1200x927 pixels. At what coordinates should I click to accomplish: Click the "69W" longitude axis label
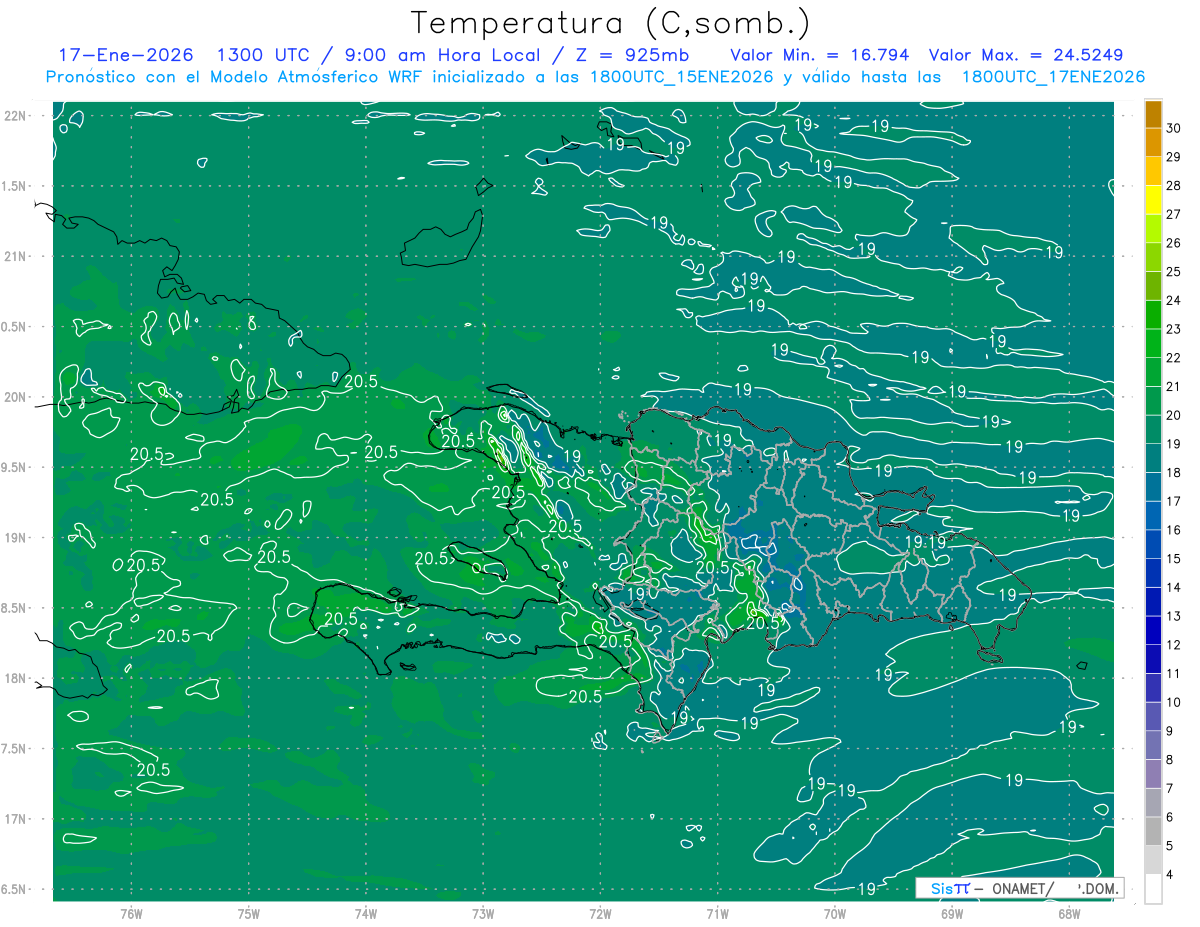(952, 914)
